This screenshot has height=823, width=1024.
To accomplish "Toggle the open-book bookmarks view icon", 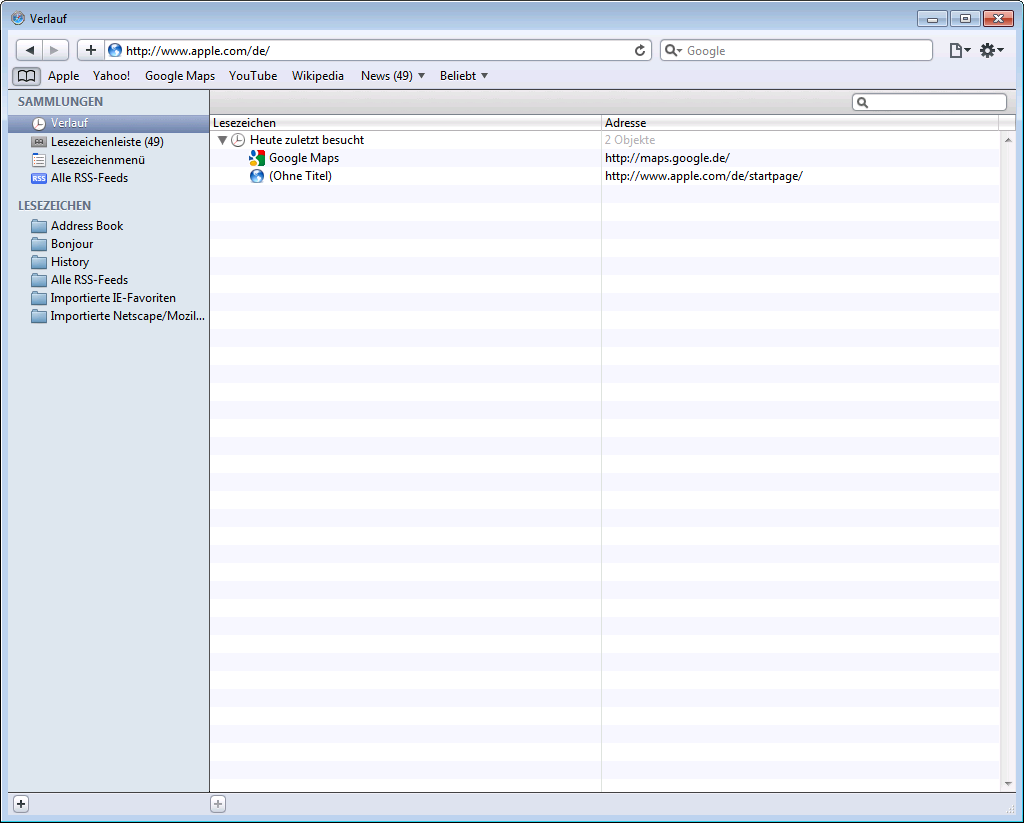I will (27, 76).
